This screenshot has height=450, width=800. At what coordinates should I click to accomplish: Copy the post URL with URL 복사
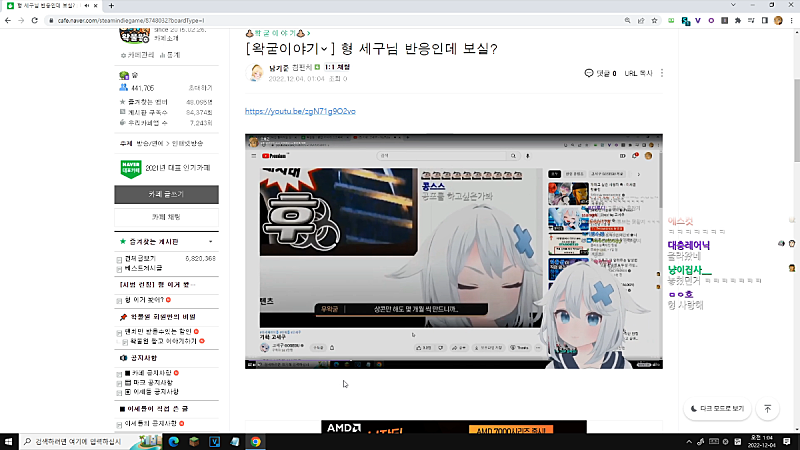pos(638,73)
